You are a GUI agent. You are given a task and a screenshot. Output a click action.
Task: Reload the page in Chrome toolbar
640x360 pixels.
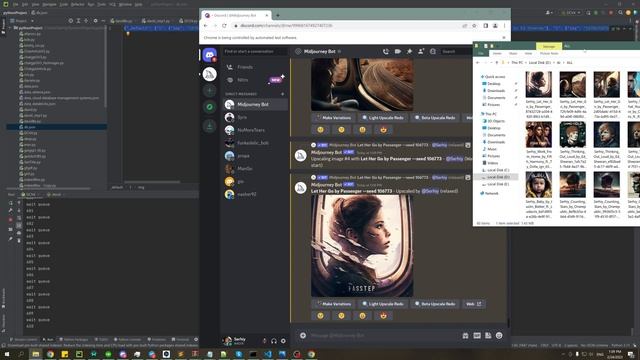point(224,25)
